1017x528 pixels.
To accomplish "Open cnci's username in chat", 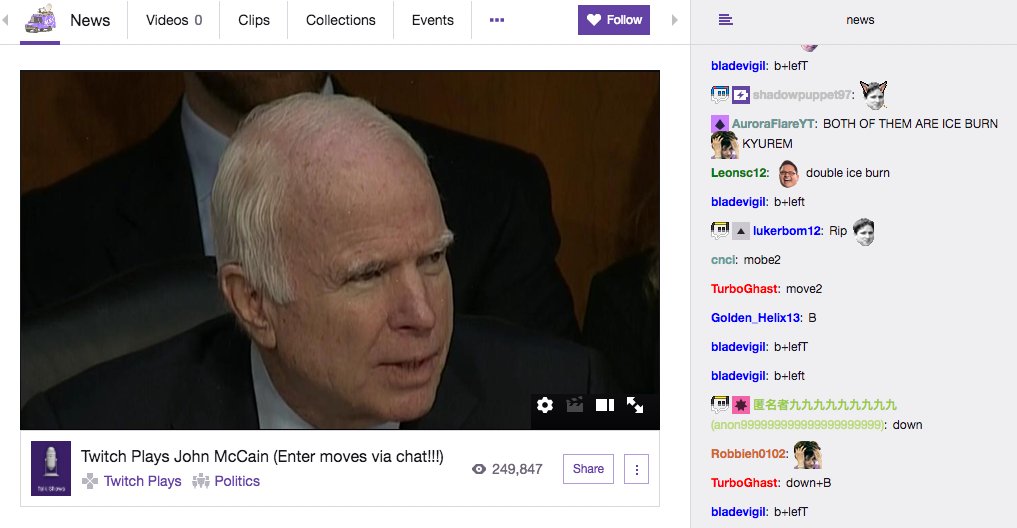I will tap(724, 260).
